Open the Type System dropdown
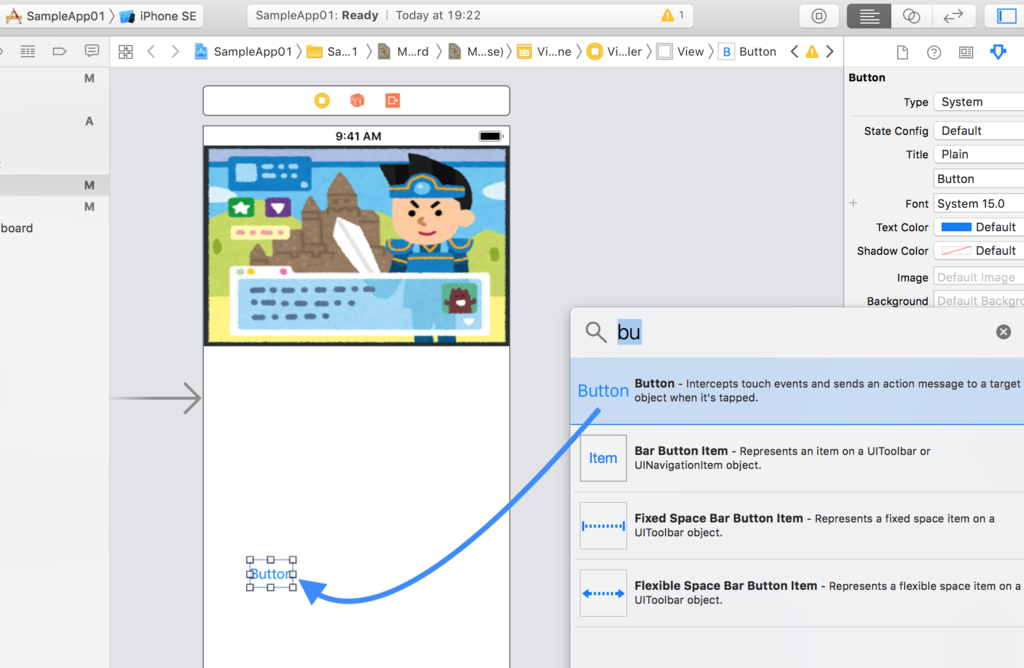 (978, 102)
